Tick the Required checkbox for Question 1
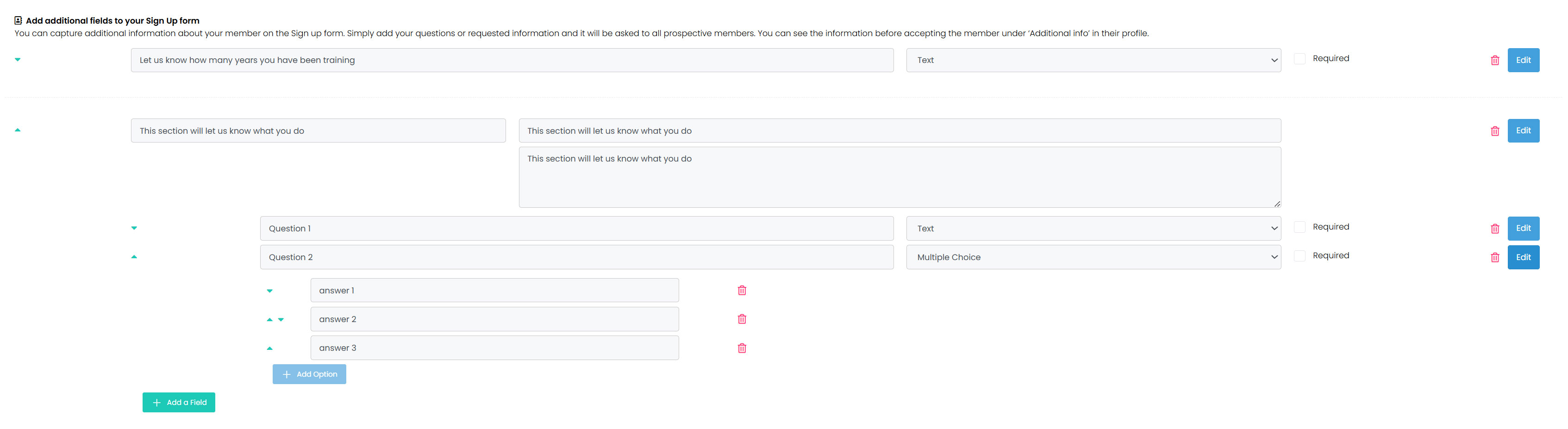This screenshot has width=1568, height=429. 1299,227
